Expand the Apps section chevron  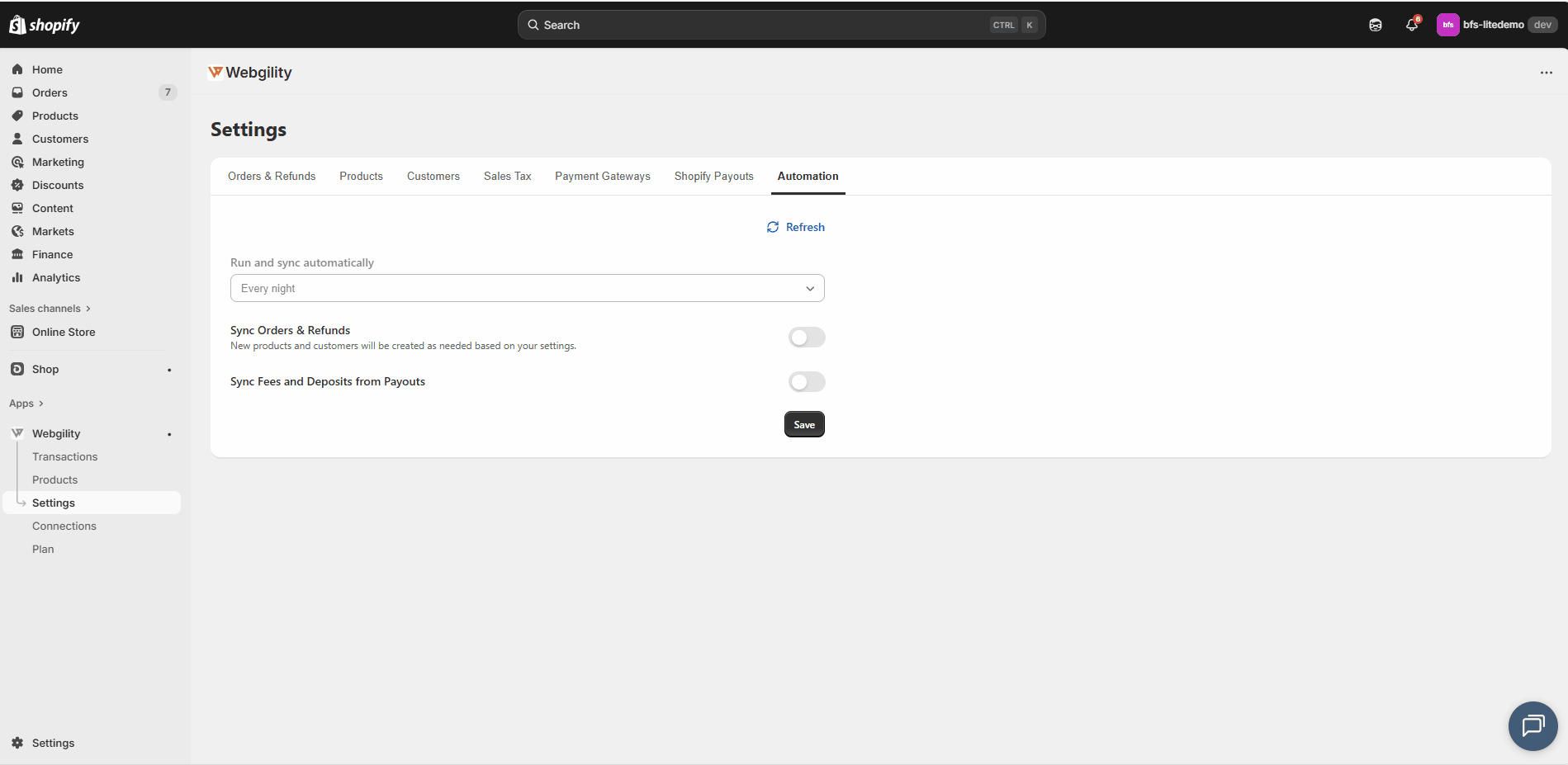[40, 404]
